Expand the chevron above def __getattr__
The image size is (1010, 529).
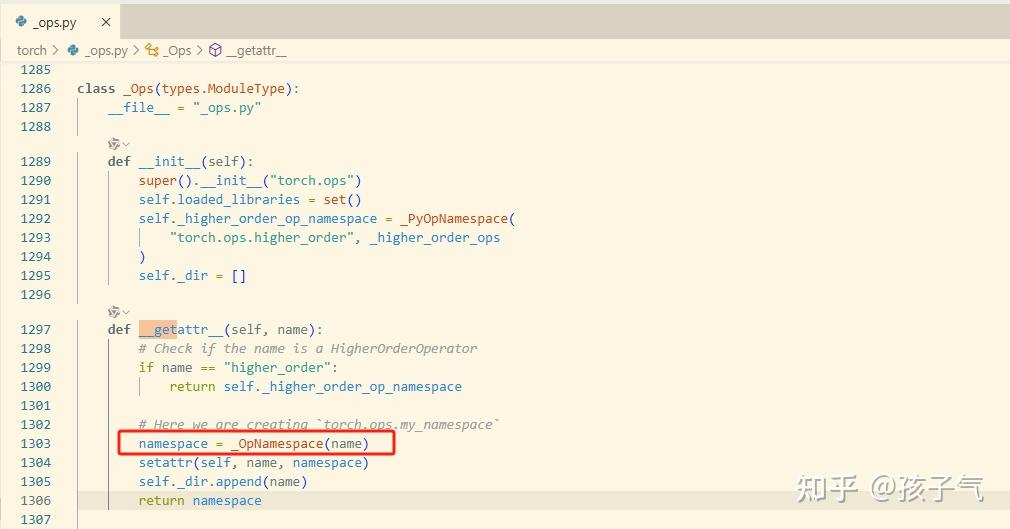126,312
